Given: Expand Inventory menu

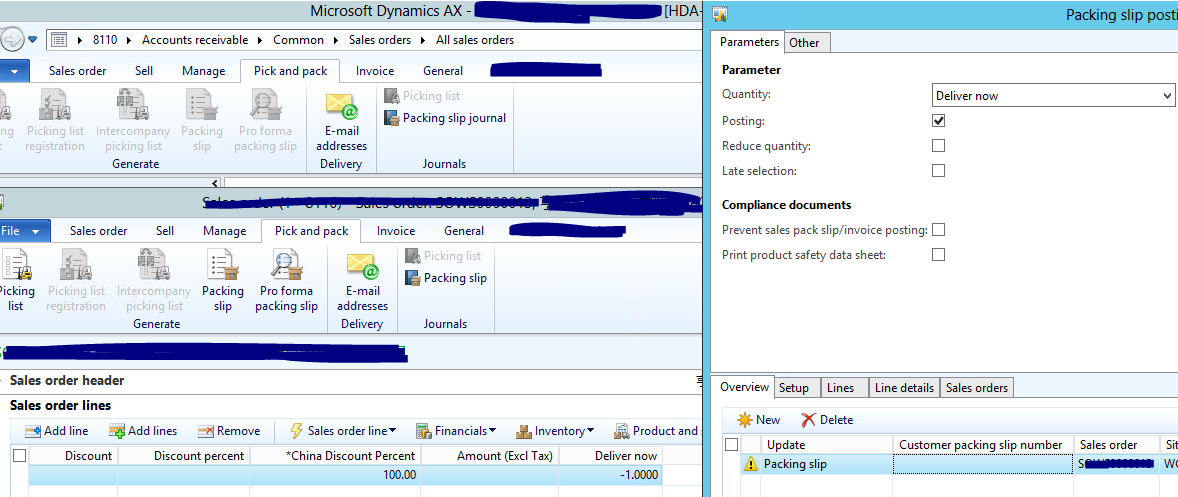Looking at the screenshot, I should pyautogui.click(x=555, y=431).
